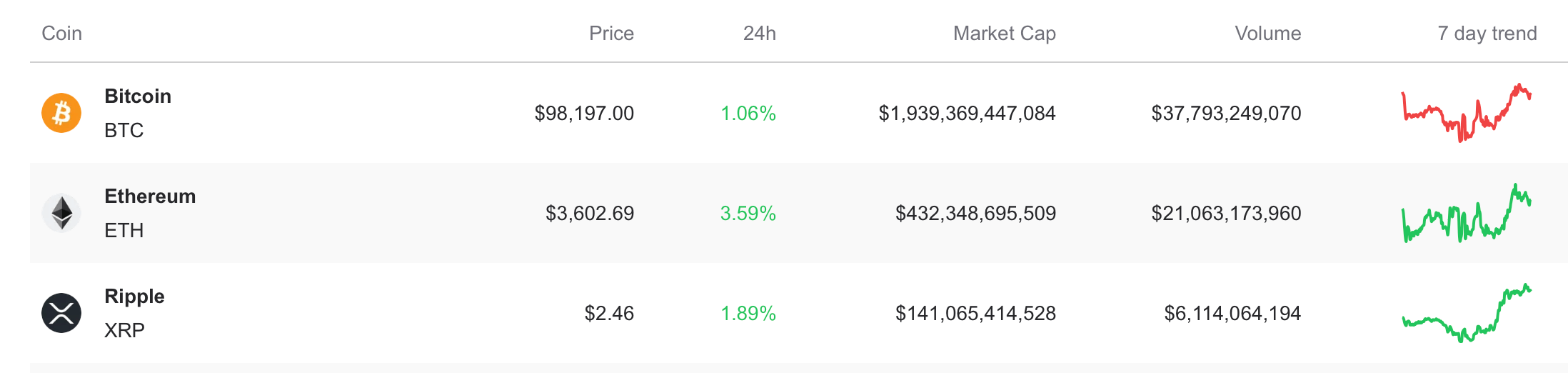Click the Ripple XRP logo icon
The width and height of the screenshot is (1568, 373).
pyautogui.click(x=61, y=313)
